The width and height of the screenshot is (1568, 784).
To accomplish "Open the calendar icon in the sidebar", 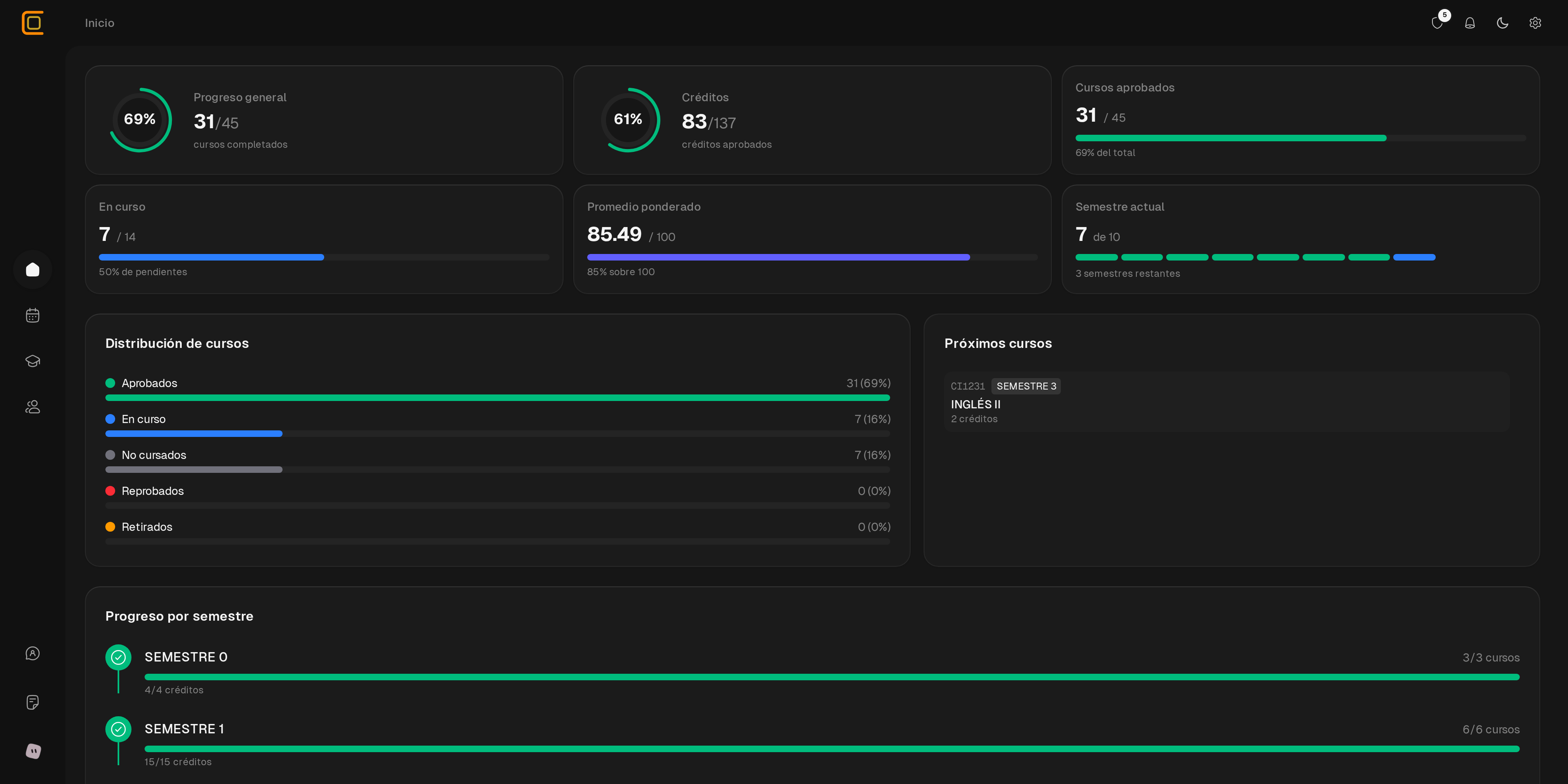I will pyautogui.click(x=33, y=315).
